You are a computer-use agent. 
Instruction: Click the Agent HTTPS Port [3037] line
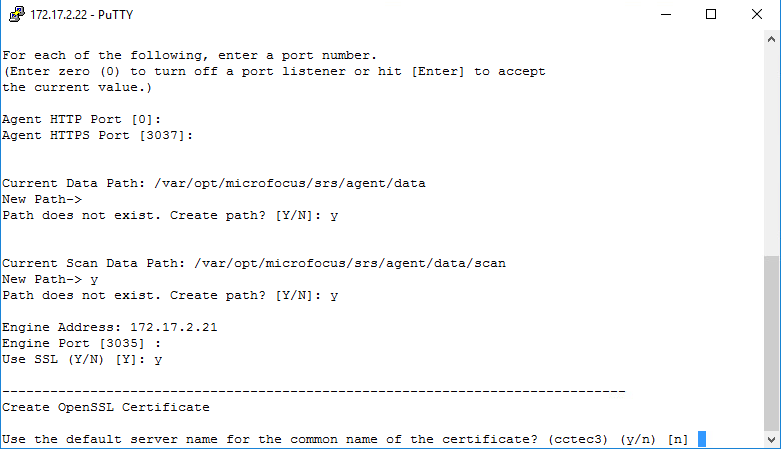point(96,135)
